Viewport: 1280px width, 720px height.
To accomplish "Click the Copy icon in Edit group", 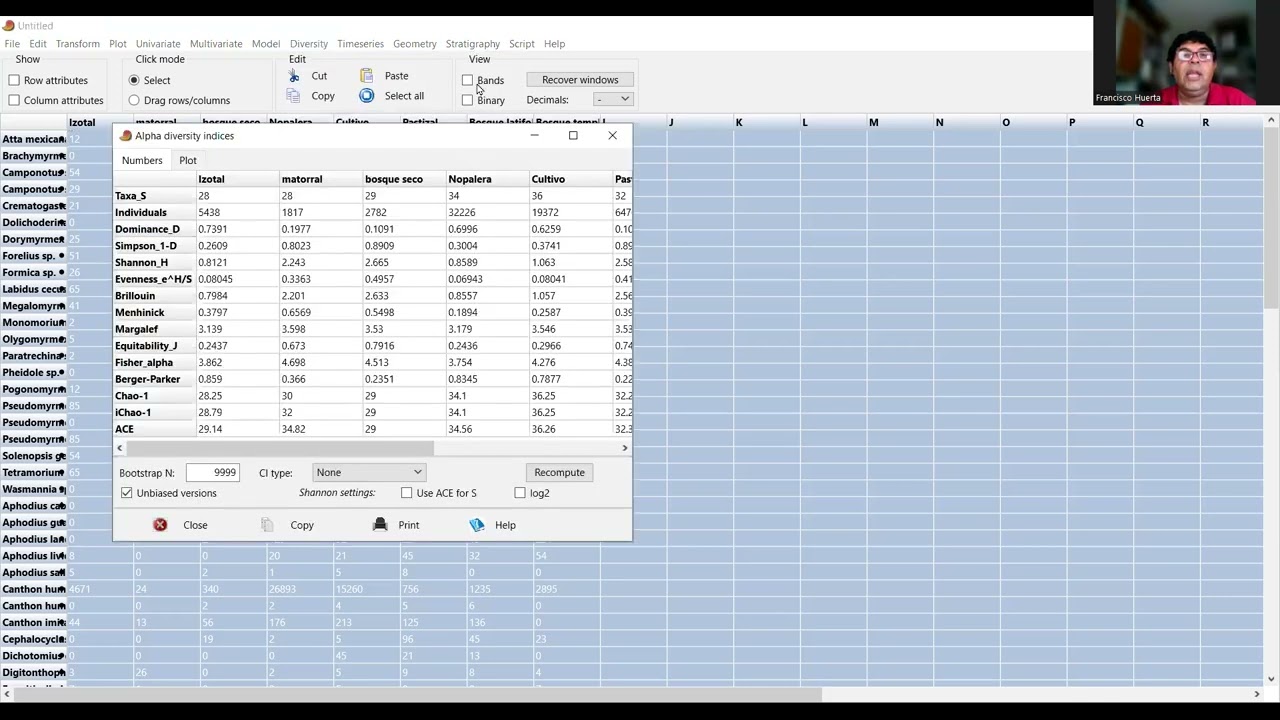I will point(293,96).
